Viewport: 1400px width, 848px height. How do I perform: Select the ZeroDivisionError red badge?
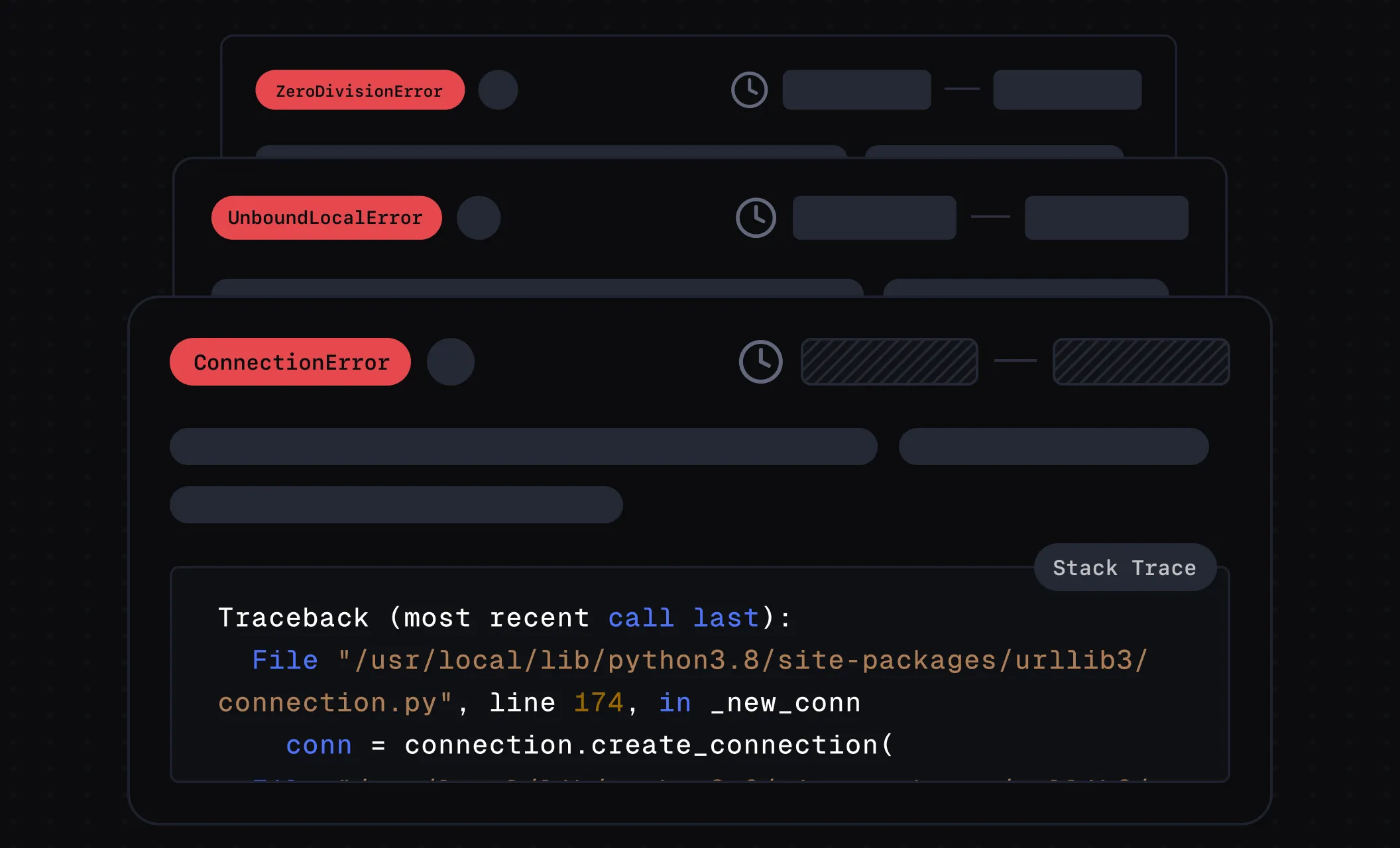(359, 90)
